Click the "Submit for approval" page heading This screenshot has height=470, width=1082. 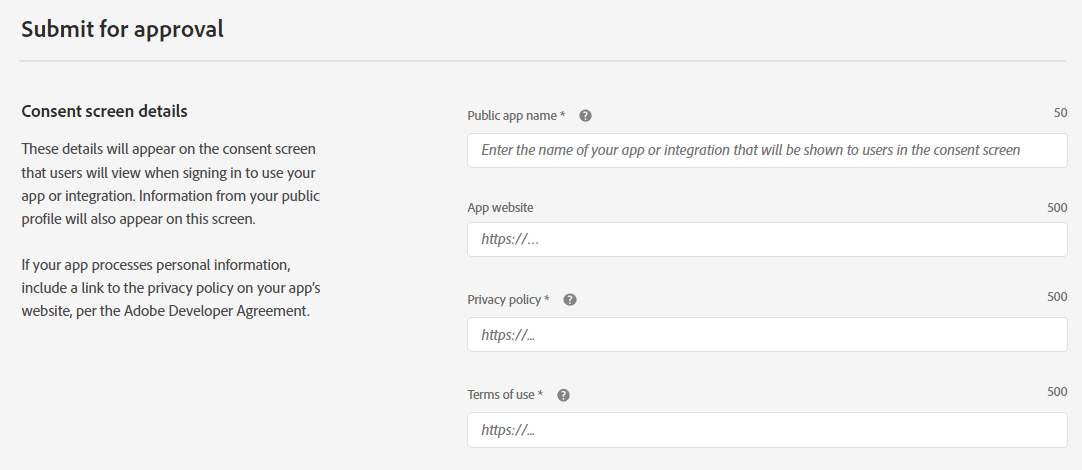point(122,29)
